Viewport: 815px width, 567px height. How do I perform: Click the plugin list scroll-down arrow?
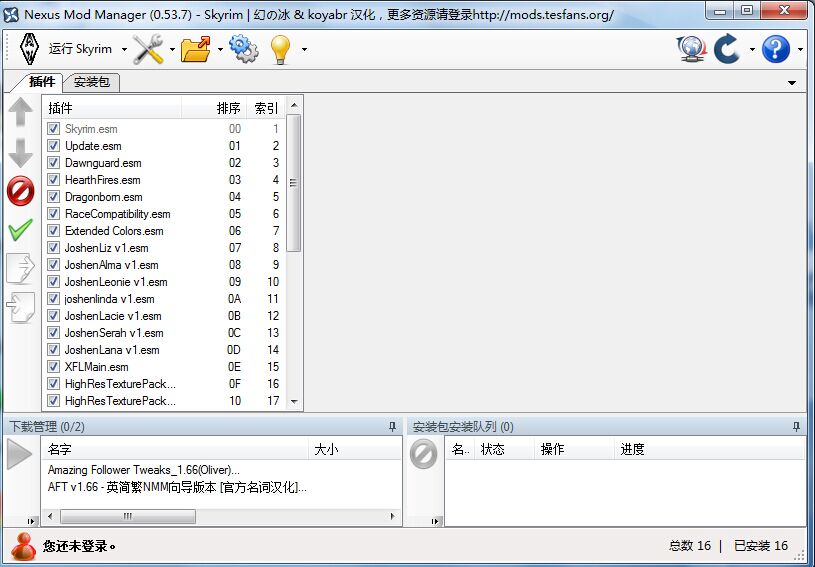point(294,401)
